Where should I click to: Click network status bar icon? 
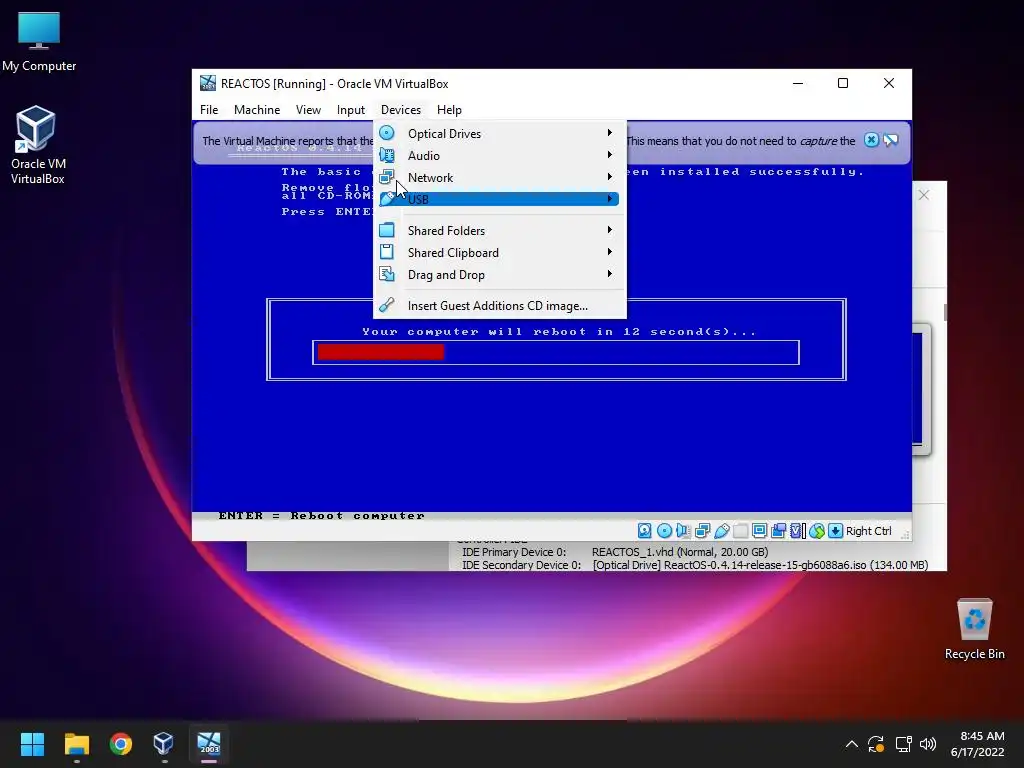[x=703, y=531]
